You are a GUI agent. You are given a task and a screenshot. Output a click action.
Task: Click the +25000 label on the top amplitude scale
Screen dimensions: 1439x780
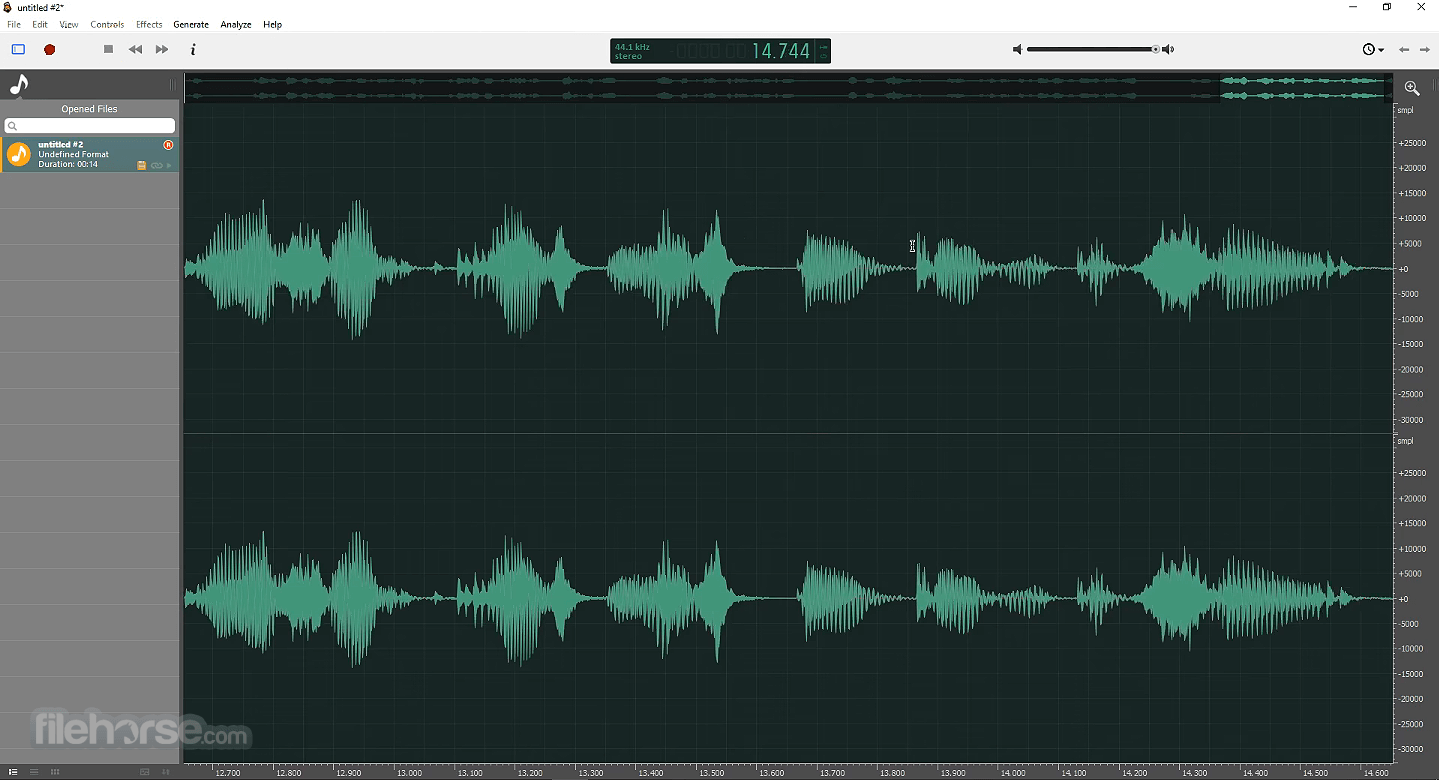coord(1410,143)
